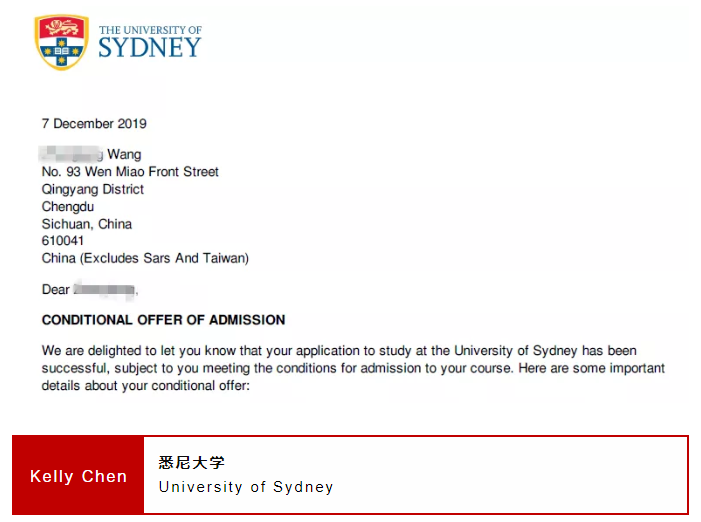Select the Wen Miao Front Street line

(x=130, y=172)
